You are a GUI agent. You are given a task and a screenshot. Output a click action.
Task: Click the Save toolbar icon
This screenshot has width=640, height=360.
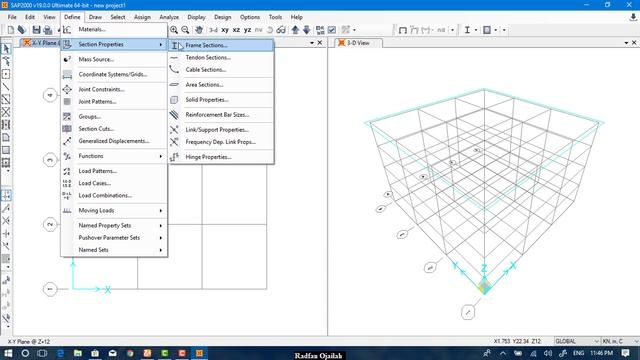37,30
